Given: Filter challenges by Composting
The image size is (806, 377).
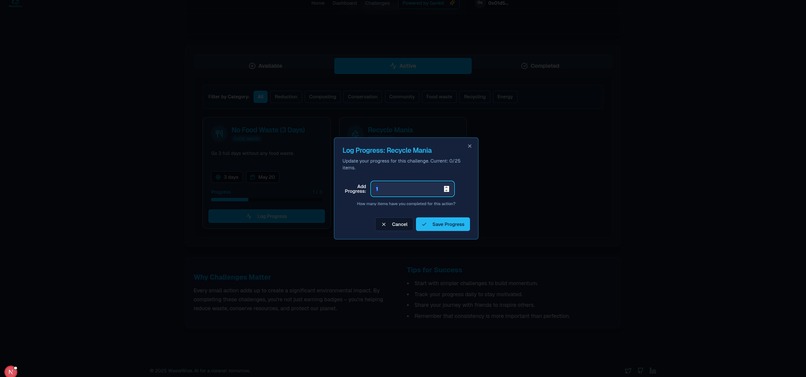Looking at the screenshot, I should click(322, 97).
